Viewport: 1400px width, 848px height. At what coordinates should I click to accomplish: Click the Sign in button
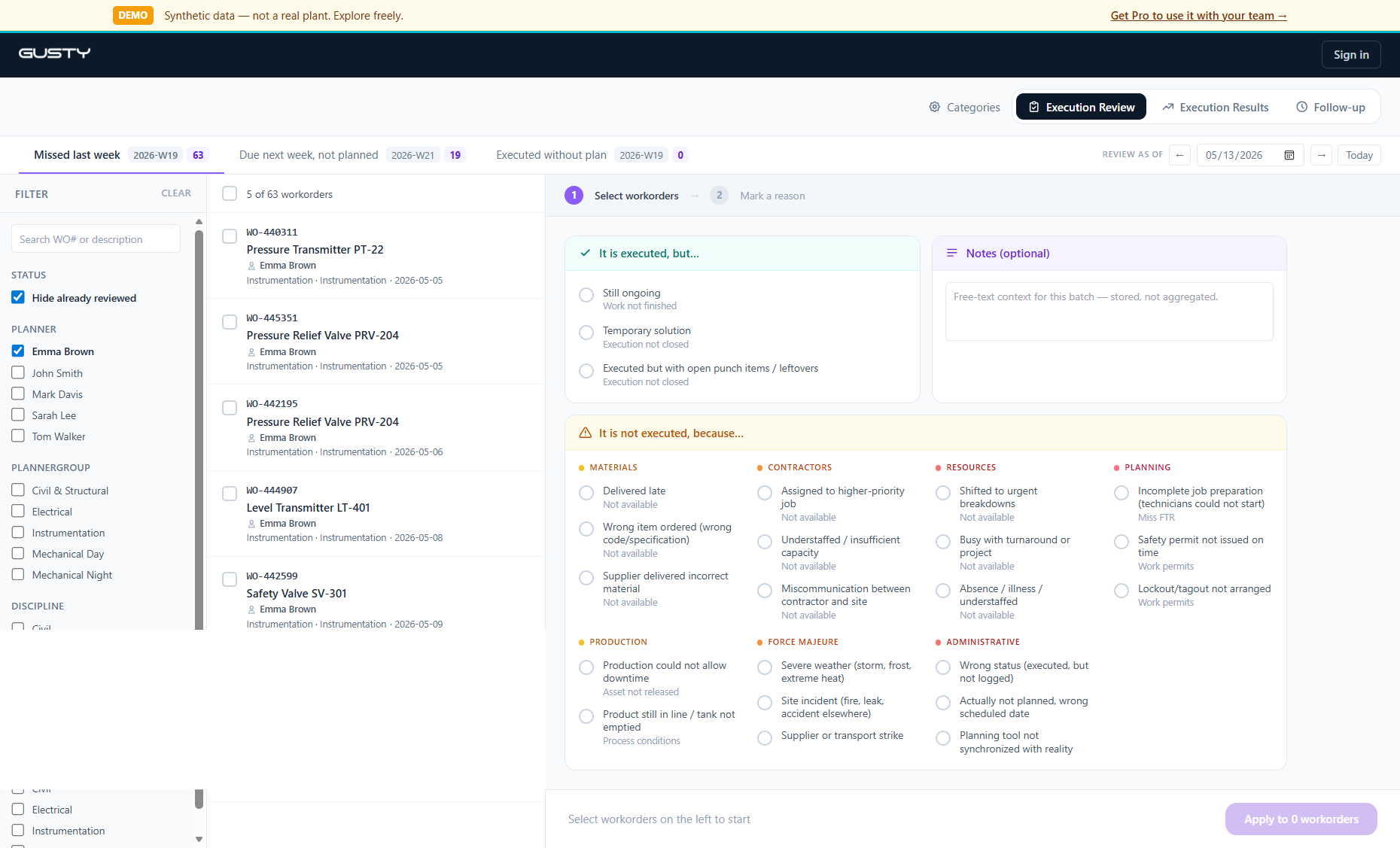click(x=1351, y=54)
